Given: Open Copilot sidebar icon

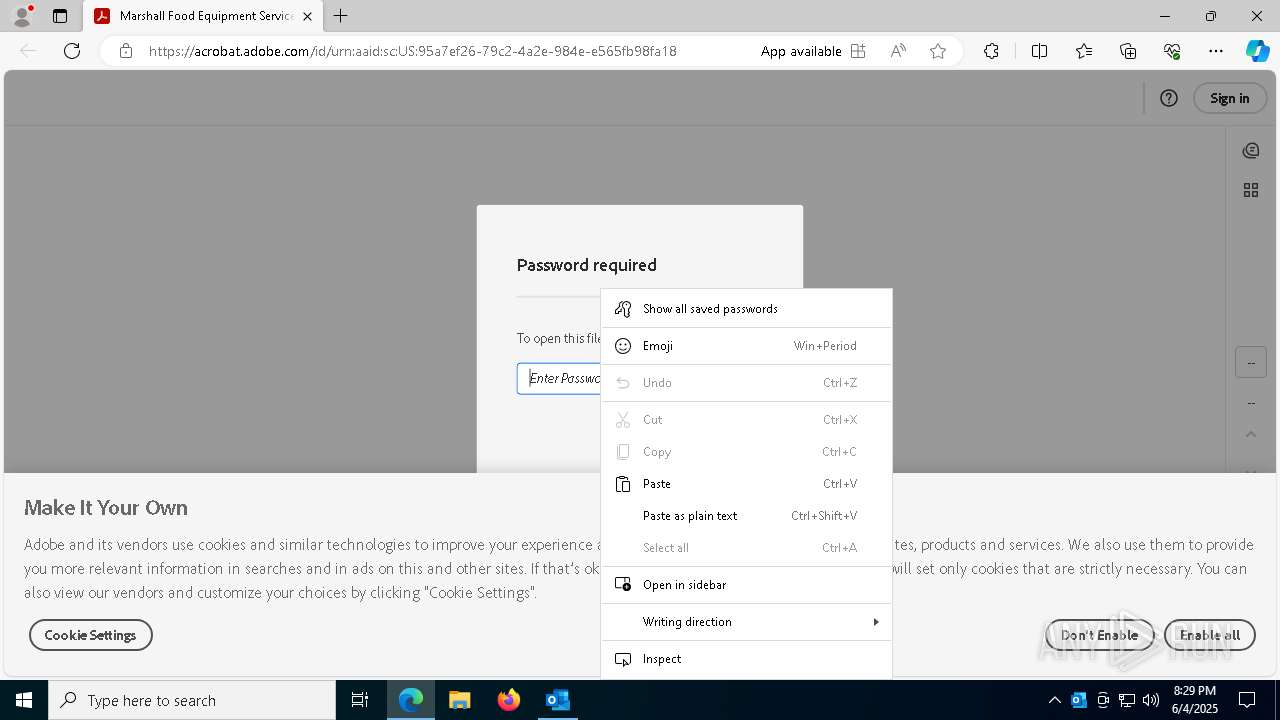Looking at the screenshot, I should click(x=1257, y=51).
